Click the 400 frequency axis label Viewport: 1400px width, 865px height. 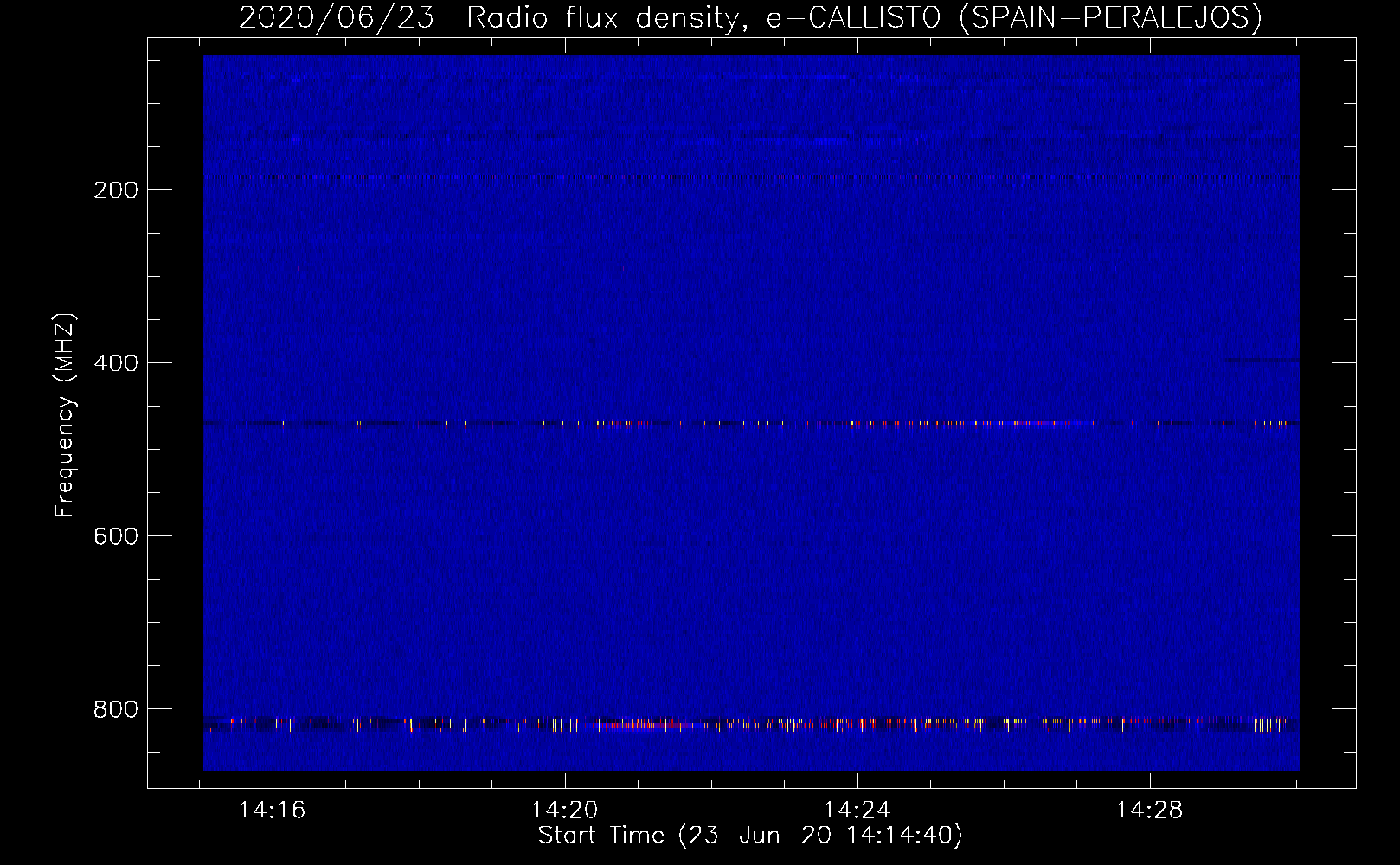tap(116, 363)
